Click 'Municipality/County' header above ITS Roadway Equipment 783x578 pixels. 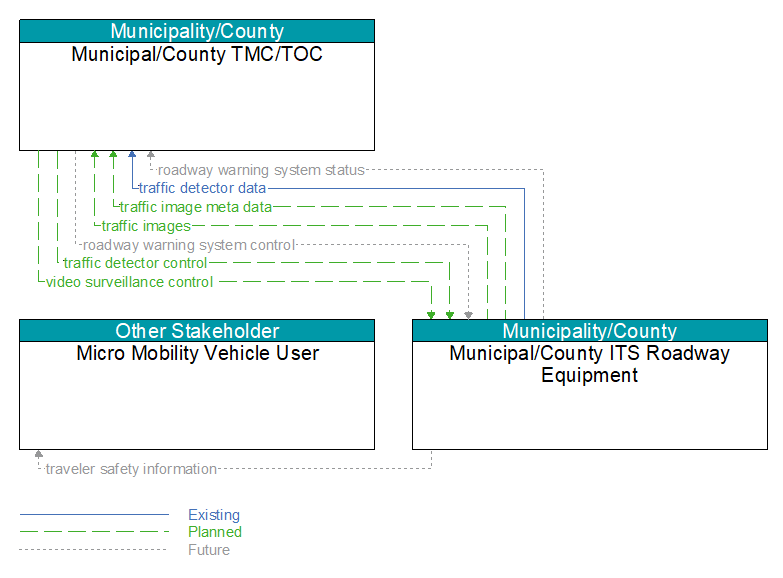(x=590, y=331)
